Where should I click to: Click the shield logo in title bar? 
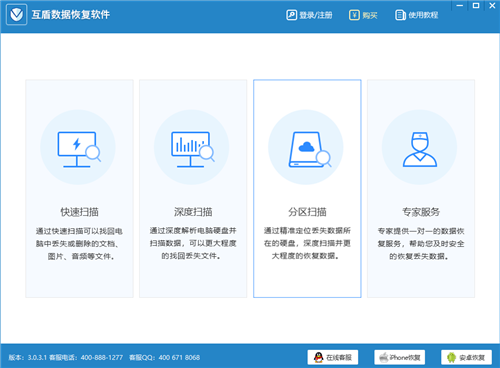pos(16,15)
